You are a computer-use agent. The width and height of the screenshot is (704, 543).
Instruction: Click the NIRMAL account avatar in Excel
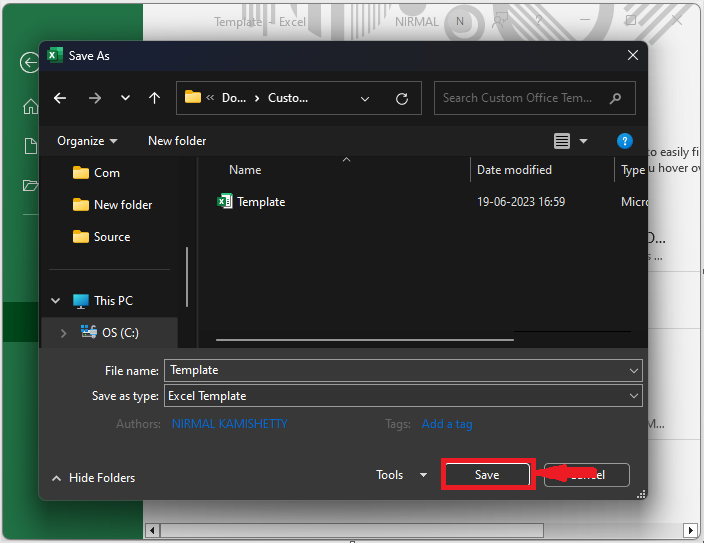tap(460, 21)
